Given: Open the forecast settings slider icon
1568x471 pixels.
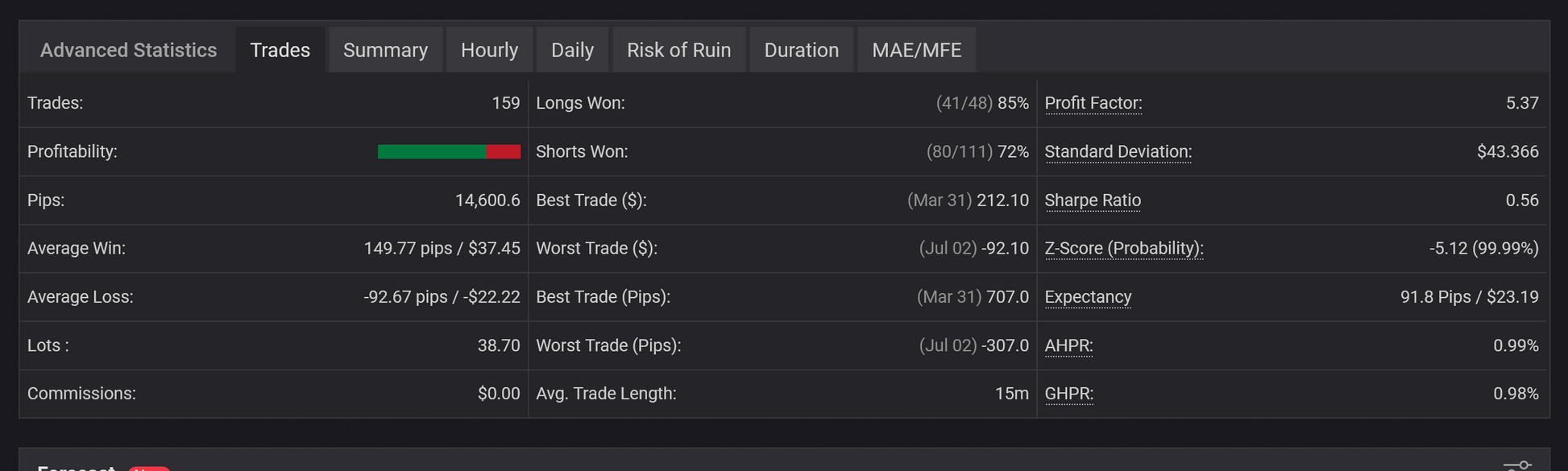Looking at the screenshot, I should pyautogui.click(x=1517, y=465).
